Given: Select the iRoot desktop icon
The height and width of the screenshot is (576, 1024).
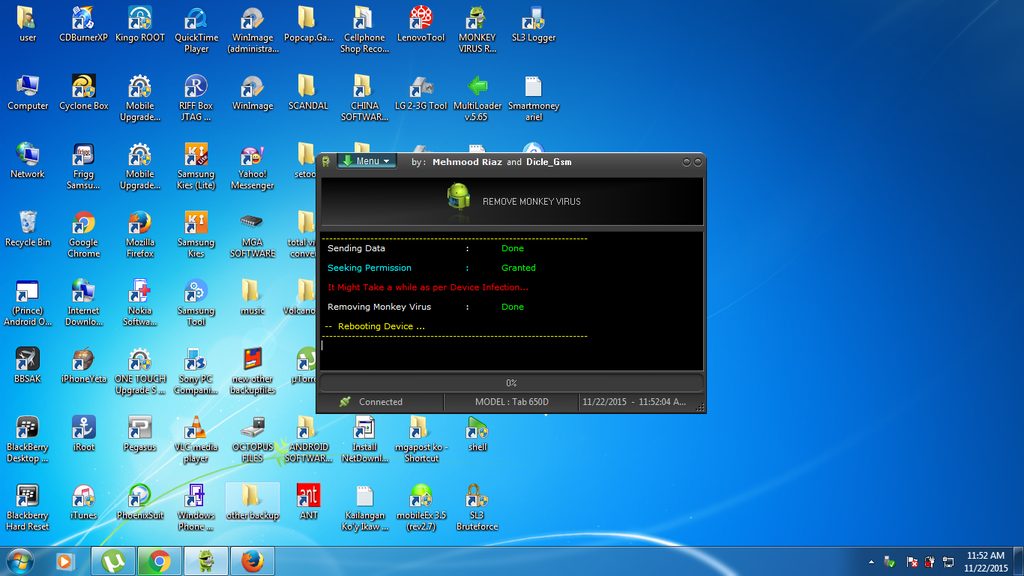Looking at the screenshot, I should coord(84,434).
